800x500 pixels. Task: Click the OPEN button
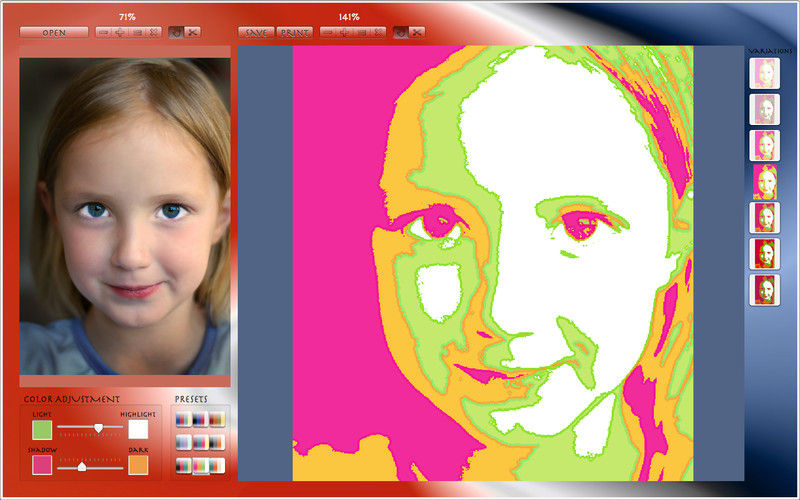click(54, 32)
